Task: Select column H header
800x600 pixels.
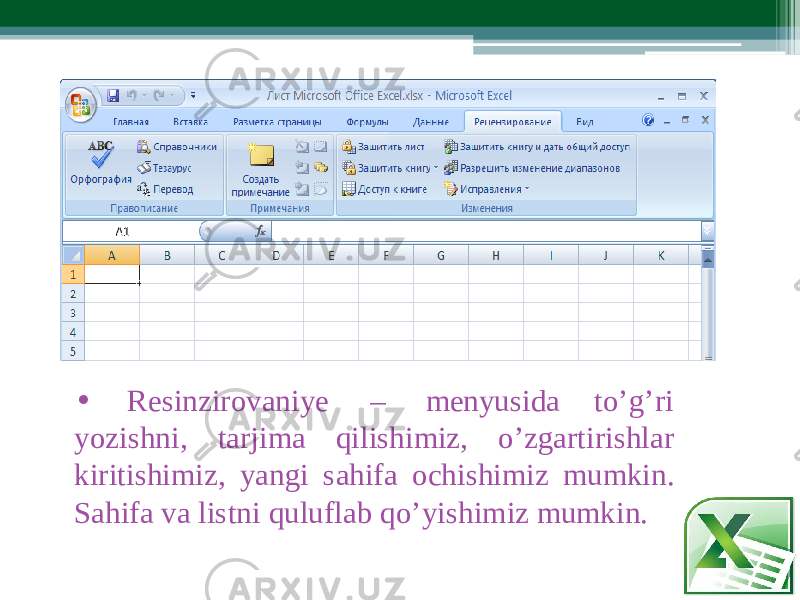Action: (496, 255)
